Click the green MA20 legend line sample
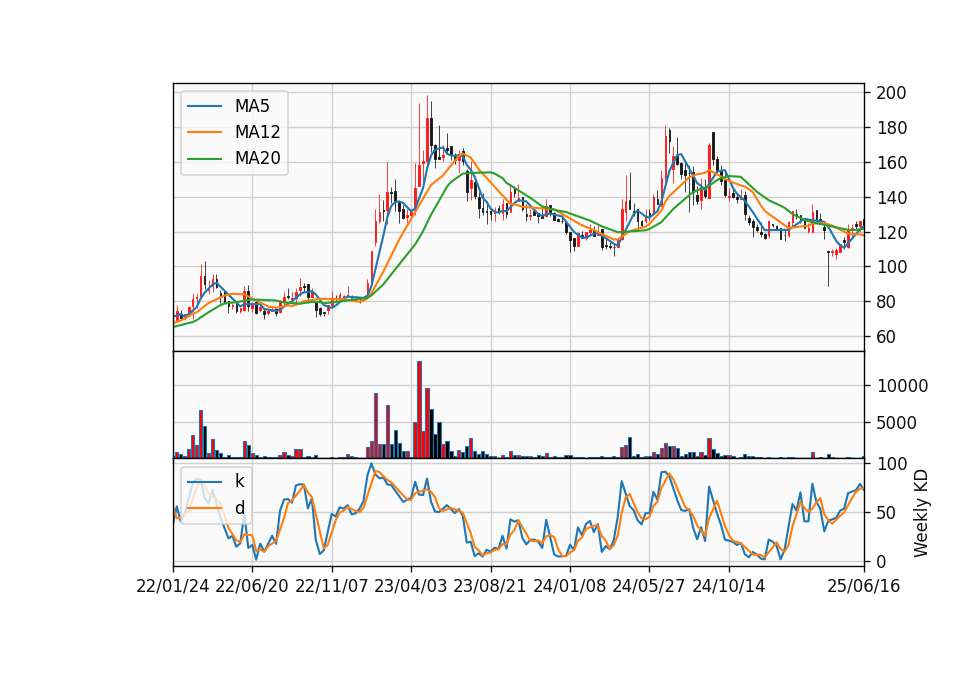 point(204,159)
